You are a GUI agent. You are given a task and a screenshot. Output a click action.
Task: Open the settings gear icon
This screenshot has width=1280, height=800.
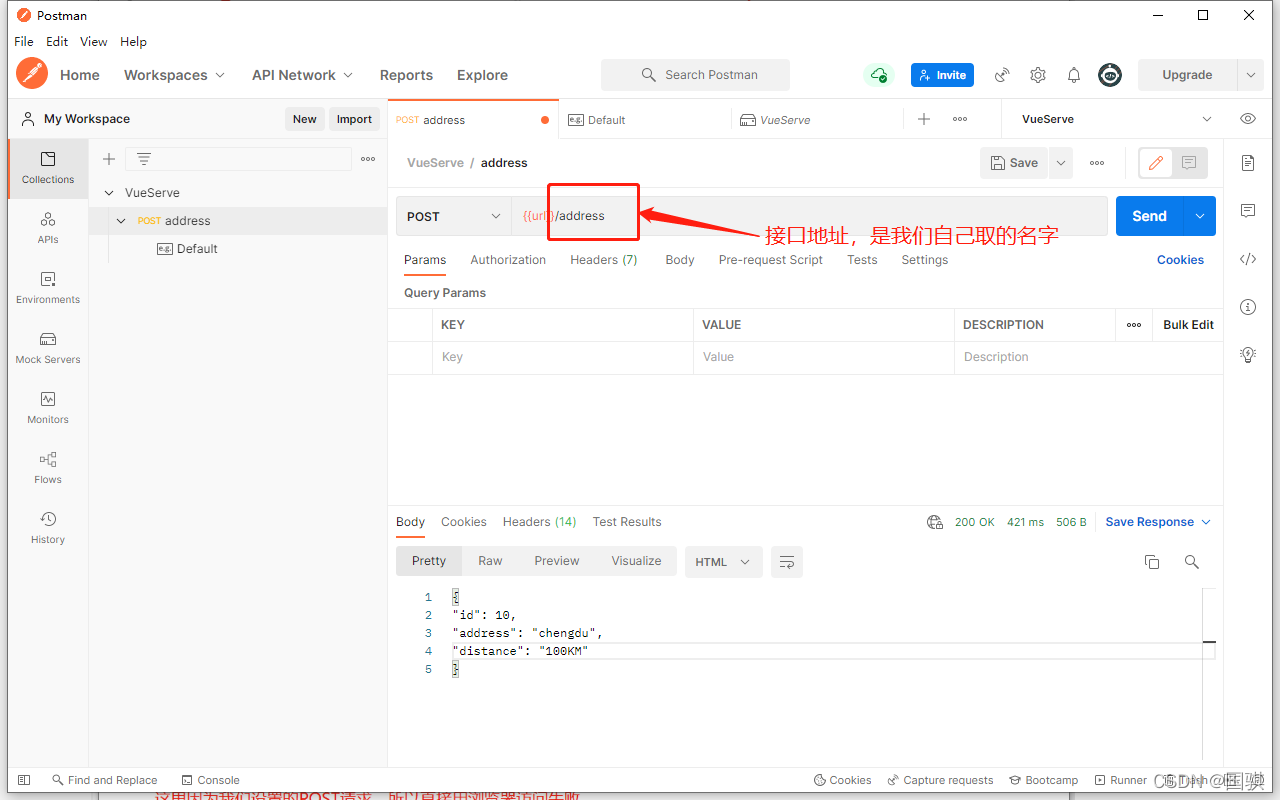(x=1038, y=75)
